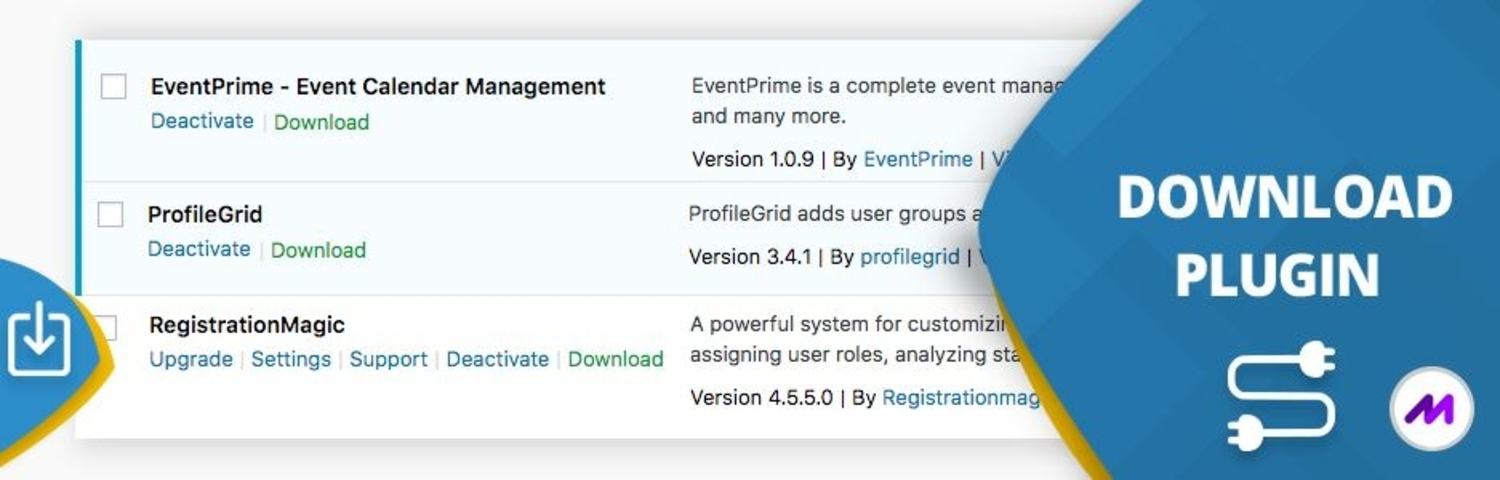1500x480 pixels.
Task: Open EventPrime author link
Action: [917, 159]
